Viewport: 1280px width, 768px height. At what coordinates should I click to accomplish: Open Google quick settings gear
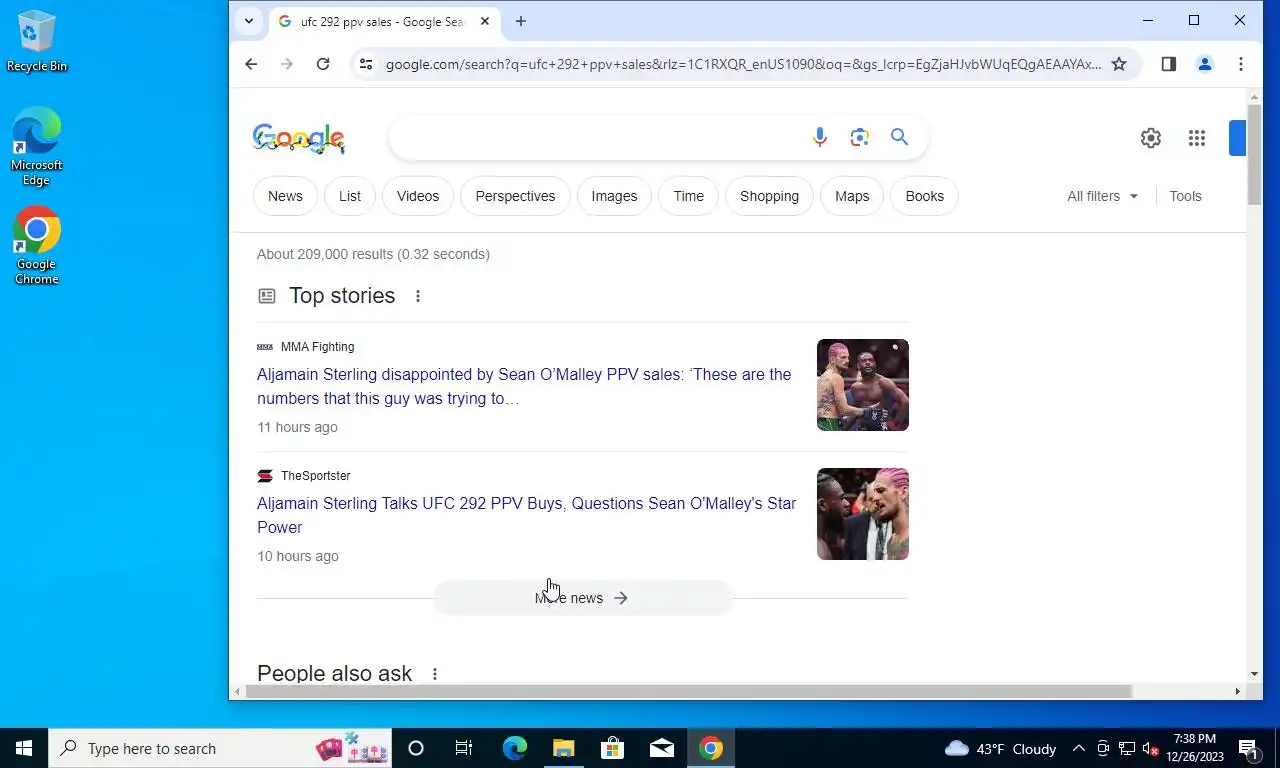pyautogui.click(x=1151, y=138)
